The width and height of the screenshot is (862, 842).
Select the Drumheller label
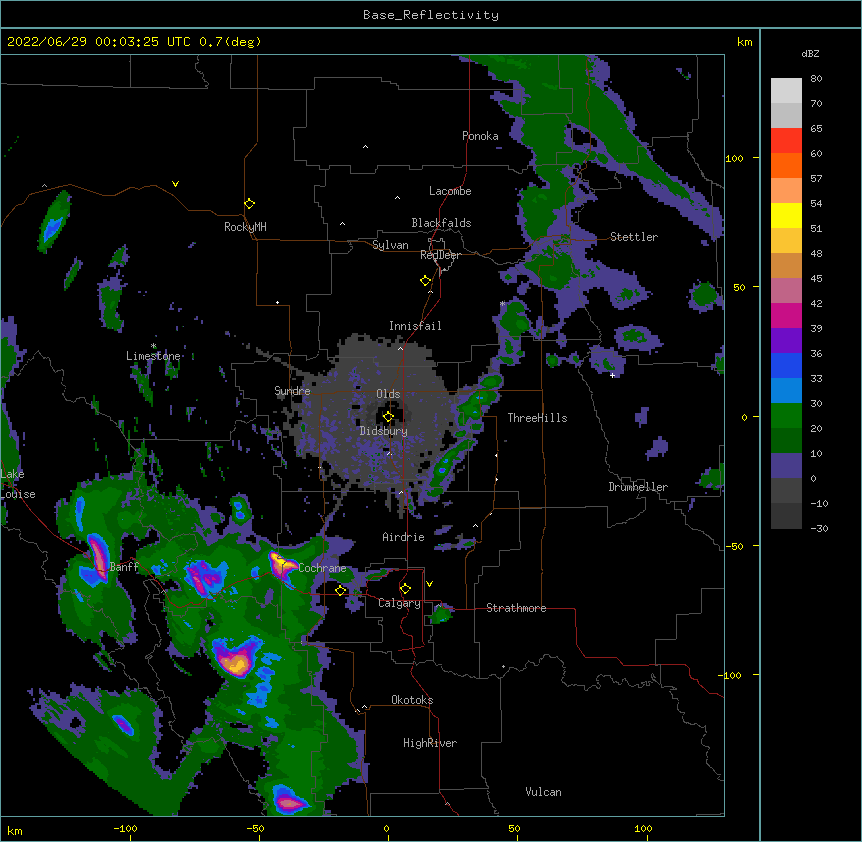tap(638, 487)
